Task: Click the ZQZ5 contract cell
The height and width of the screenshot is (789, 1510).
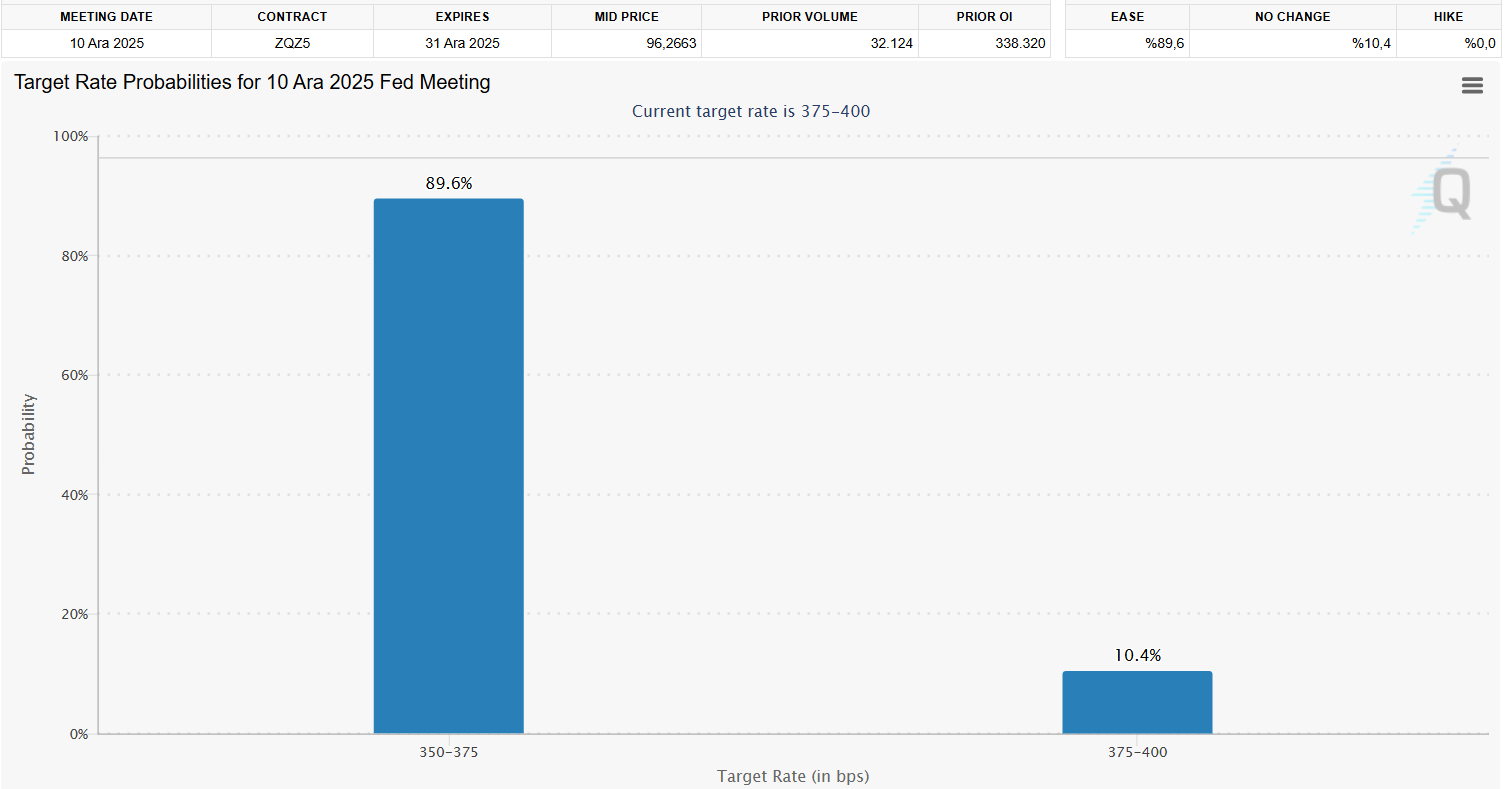Action: [x=292, y=44]
